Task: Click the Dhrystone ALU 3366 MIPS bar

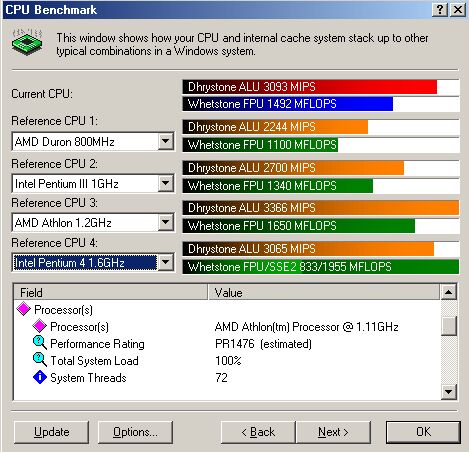Action: point(321,208)
